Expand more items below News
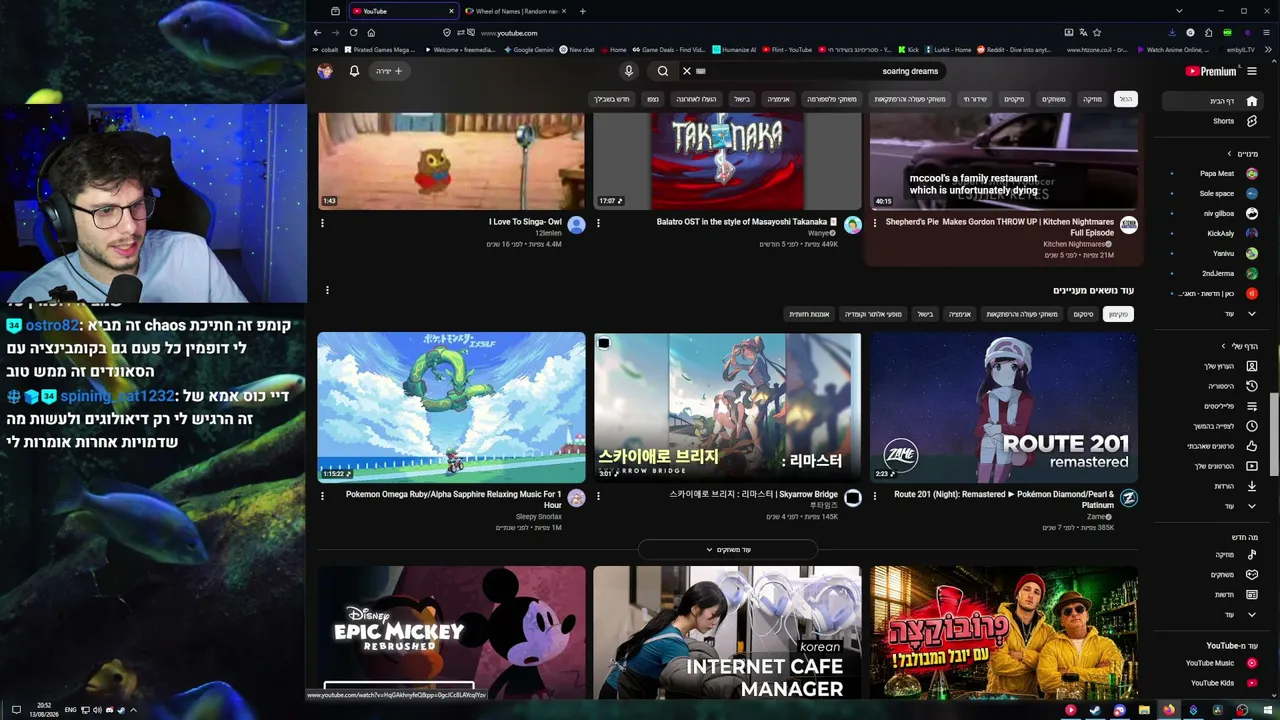This screenshot has height=720, width=1280. 1252,614
